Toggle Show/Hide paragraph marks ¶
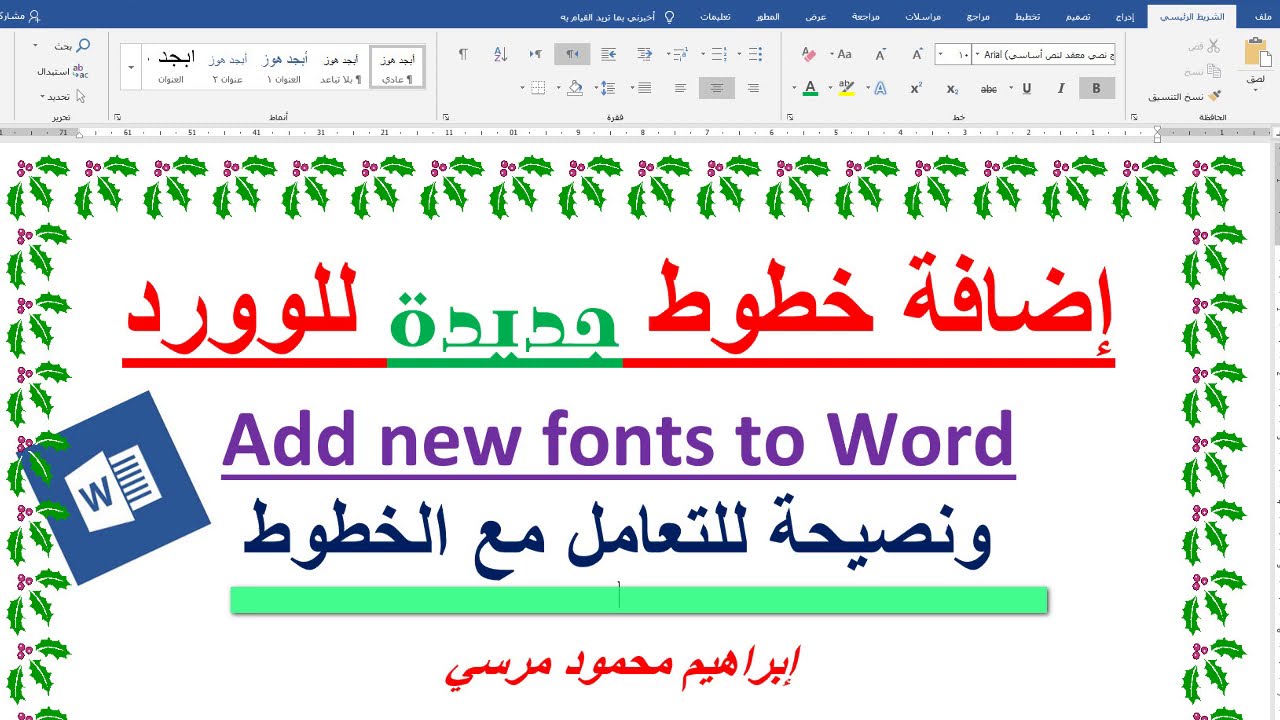Viewport: 1280px width, 720px height. (463, 54)
